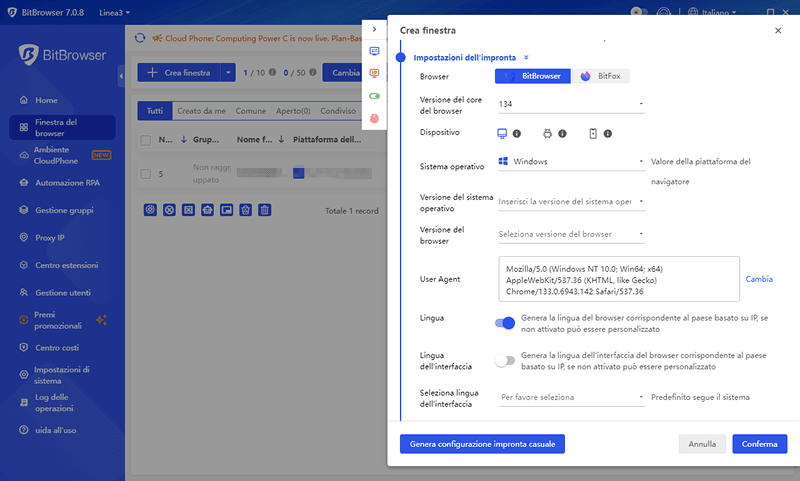Click the Gestione utenti sidebar icon

23,292
